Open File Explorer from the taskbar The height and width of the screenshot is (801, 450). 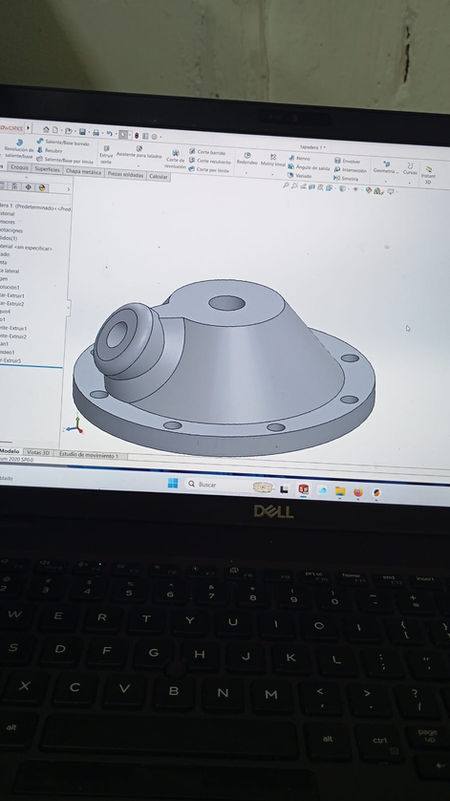[340, 491]
